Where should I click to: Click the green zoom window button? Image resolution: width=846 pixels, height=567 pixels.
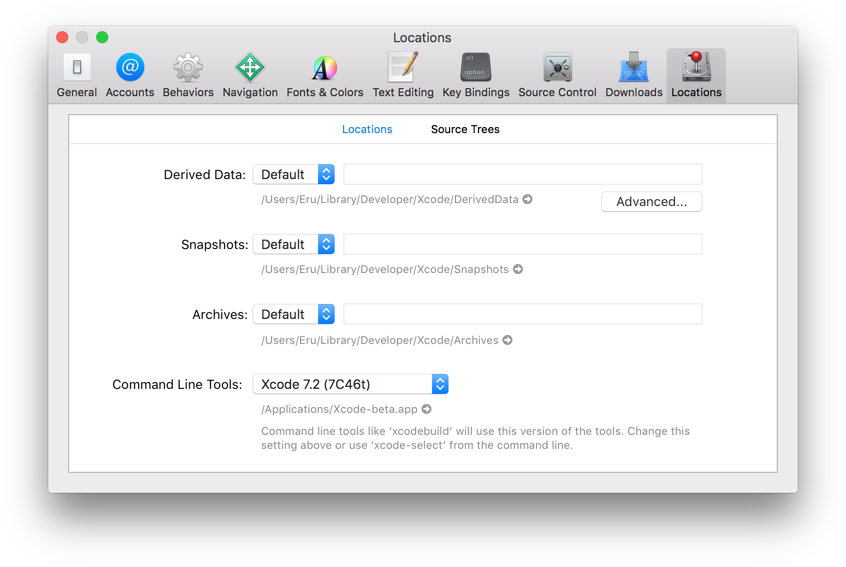tap(102, 37)
